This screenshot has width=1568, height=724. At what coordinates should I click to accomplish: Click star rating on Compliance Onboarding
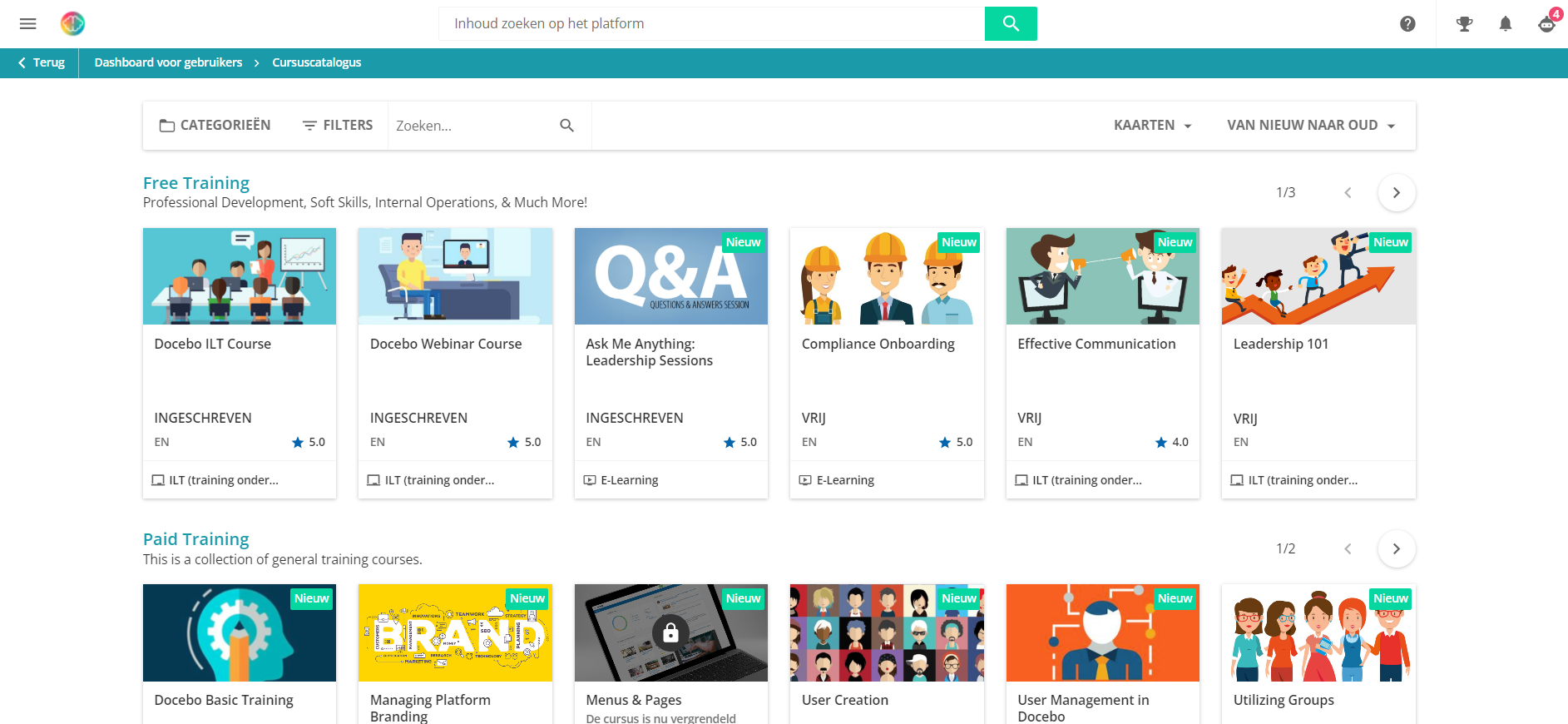945,442
